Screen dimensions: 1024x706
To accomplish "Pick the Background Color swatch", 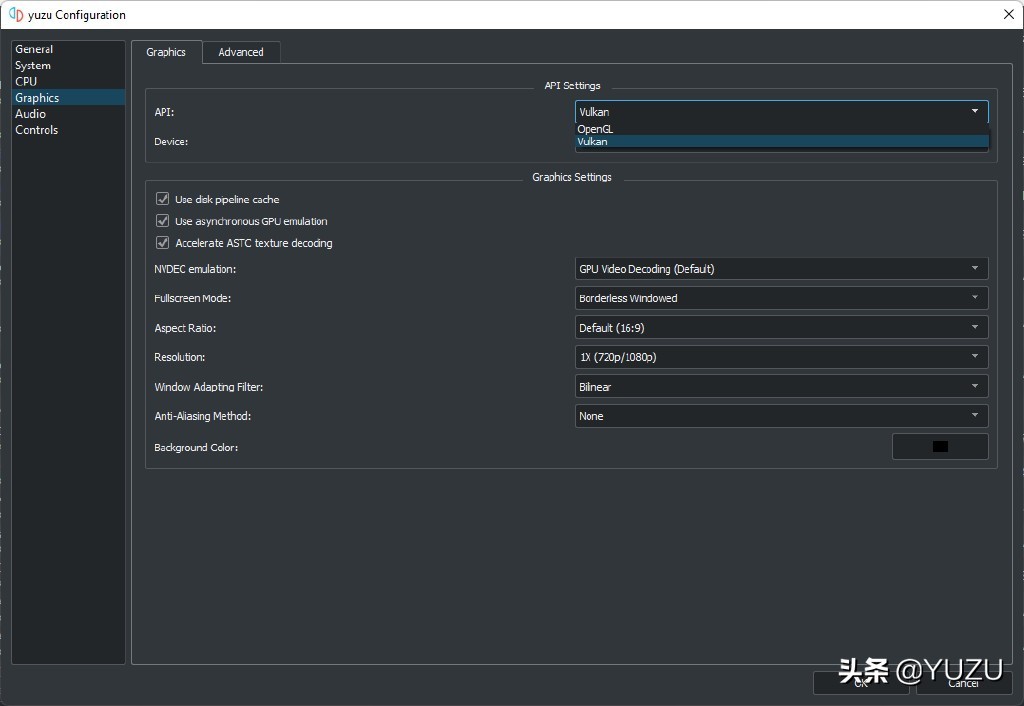I will 939,447.
